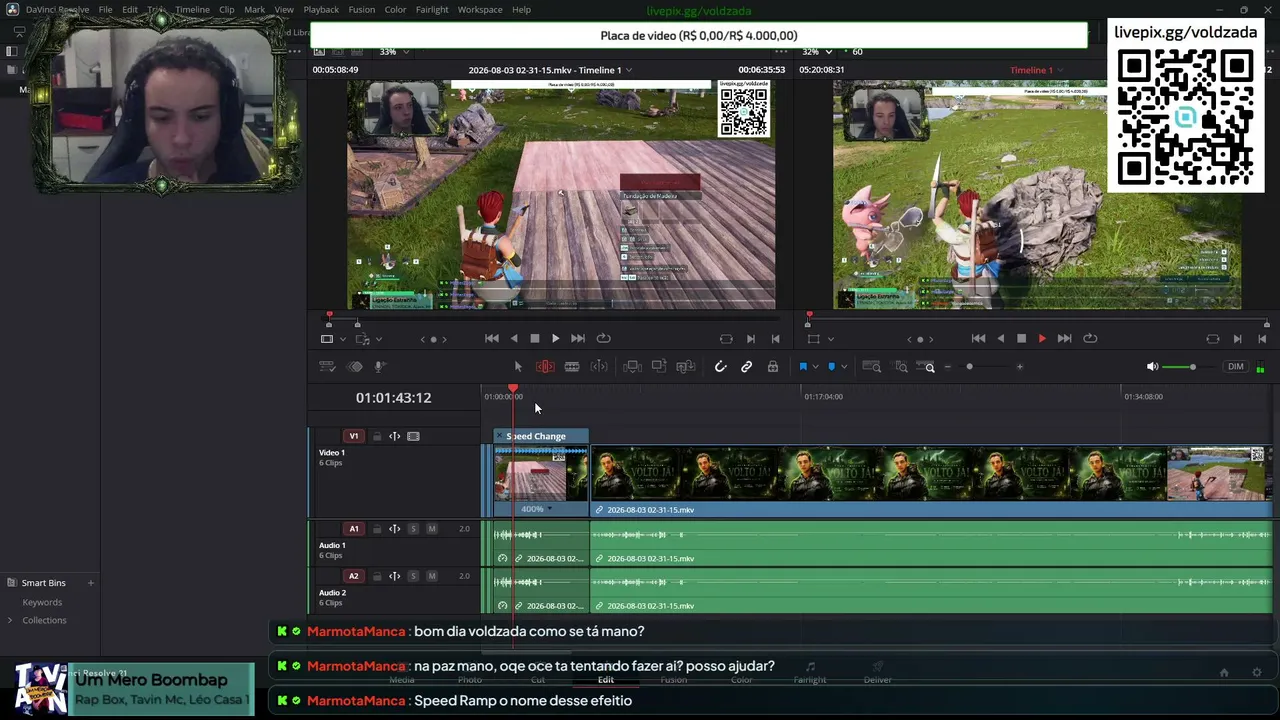Select Keywords under Smart Bins

click(x=42, y=602)
